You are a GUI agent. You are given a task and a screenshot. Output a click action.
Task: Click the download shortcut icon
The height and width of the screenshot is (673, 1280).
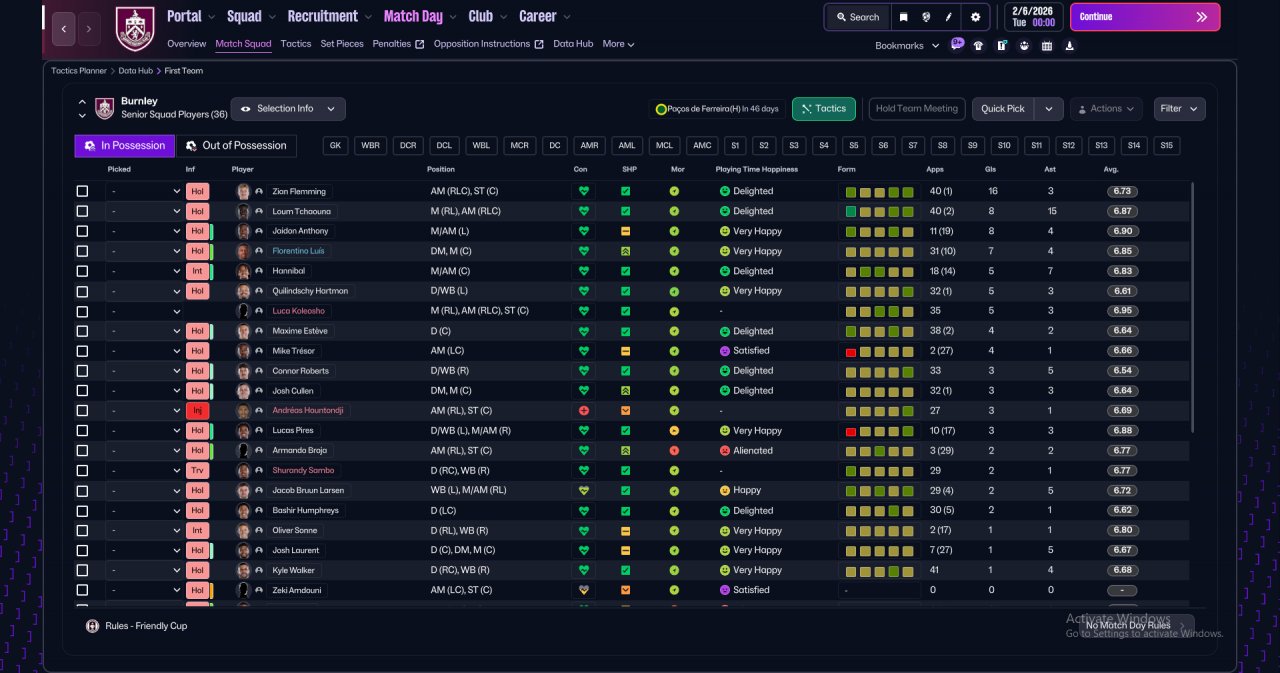point(1070,45)
